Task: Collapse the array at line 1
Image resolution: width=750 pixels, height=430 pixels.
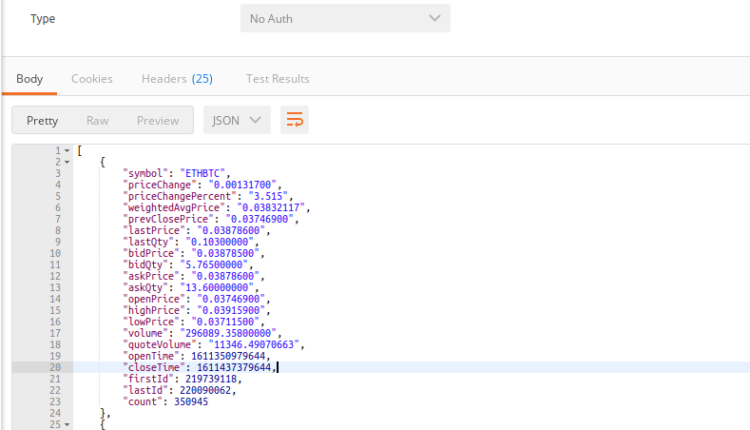Action: click(x=67, y=151)
